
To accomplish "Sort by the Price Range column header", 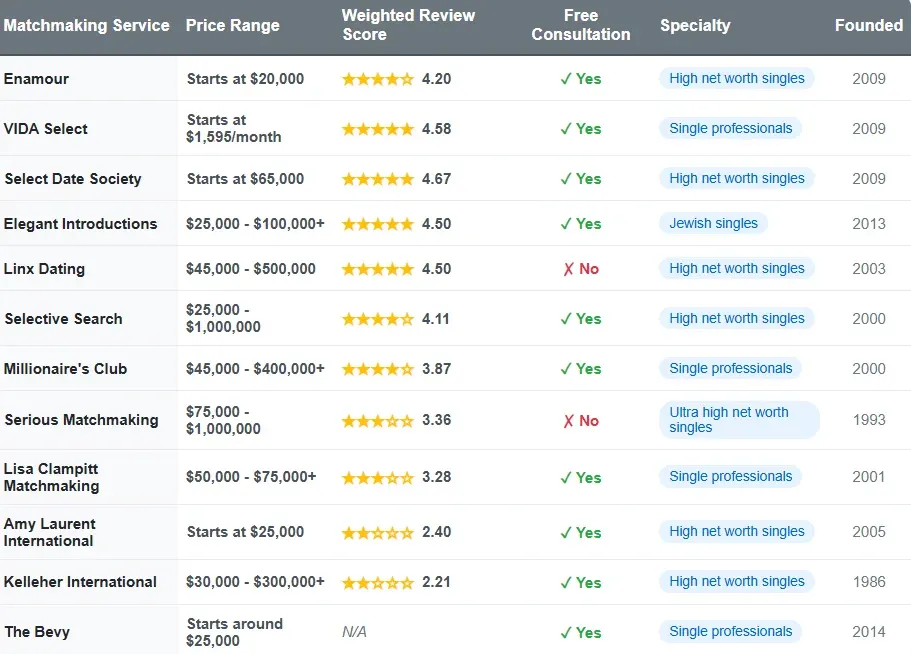I will click(x=232, y=25).
